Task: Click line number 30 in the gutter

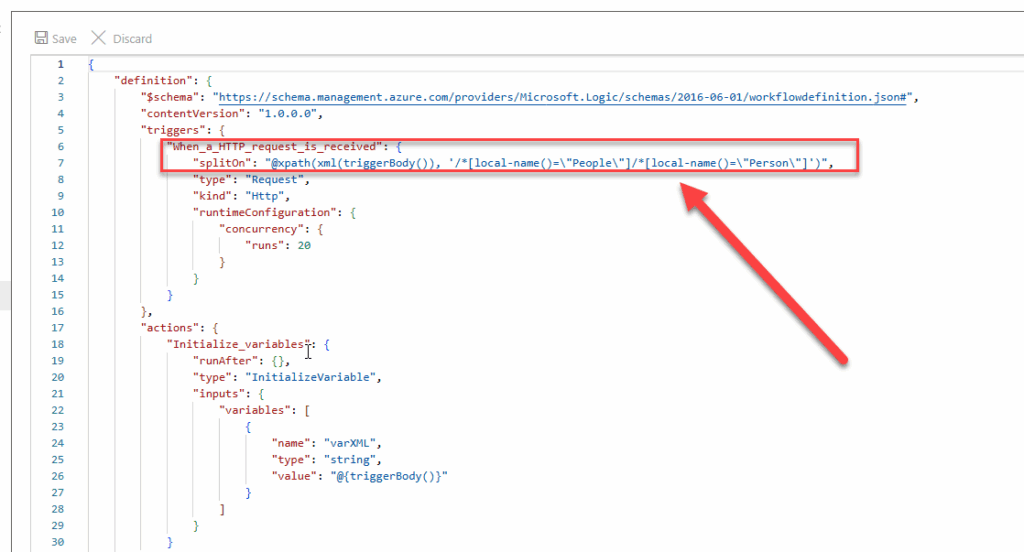Action: pyautogui.click(x=57, y=542)
